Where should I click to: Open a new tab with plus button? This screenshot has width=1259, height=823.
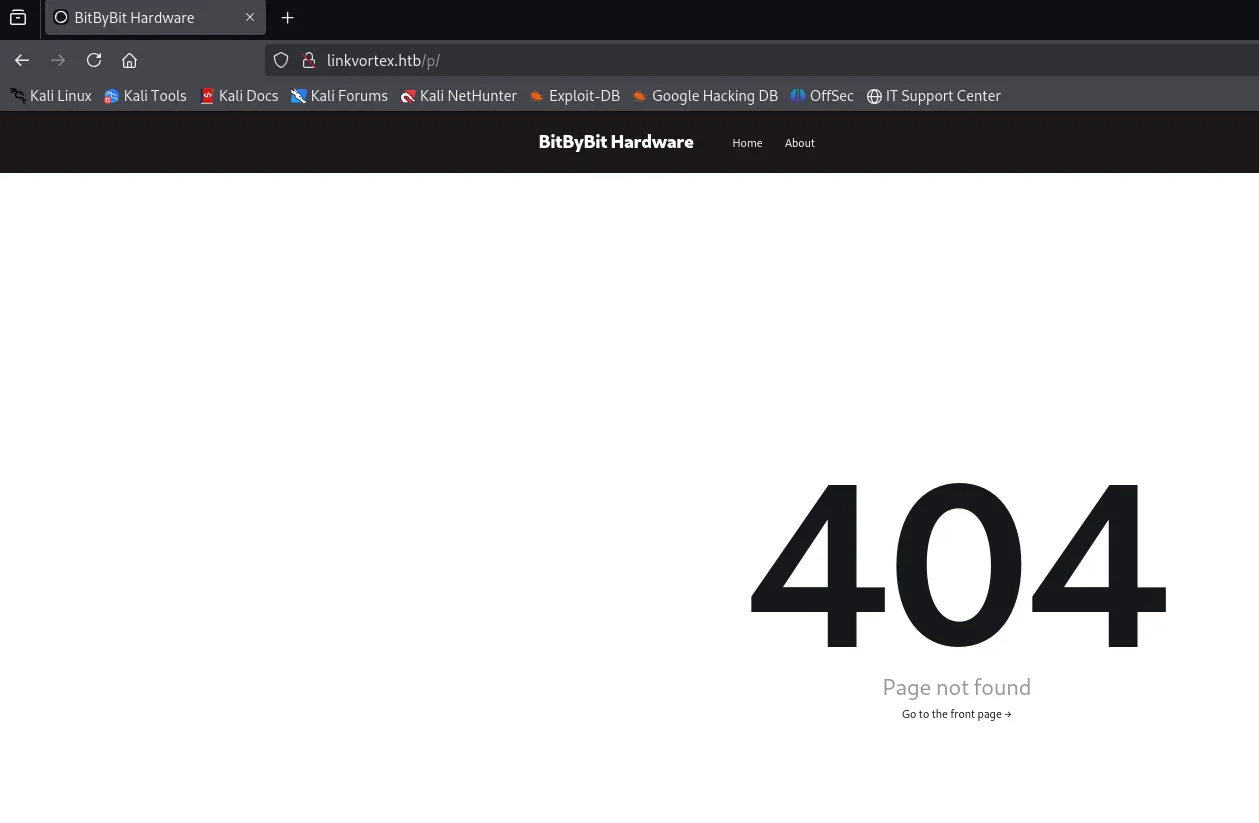[x=288, y=18]
